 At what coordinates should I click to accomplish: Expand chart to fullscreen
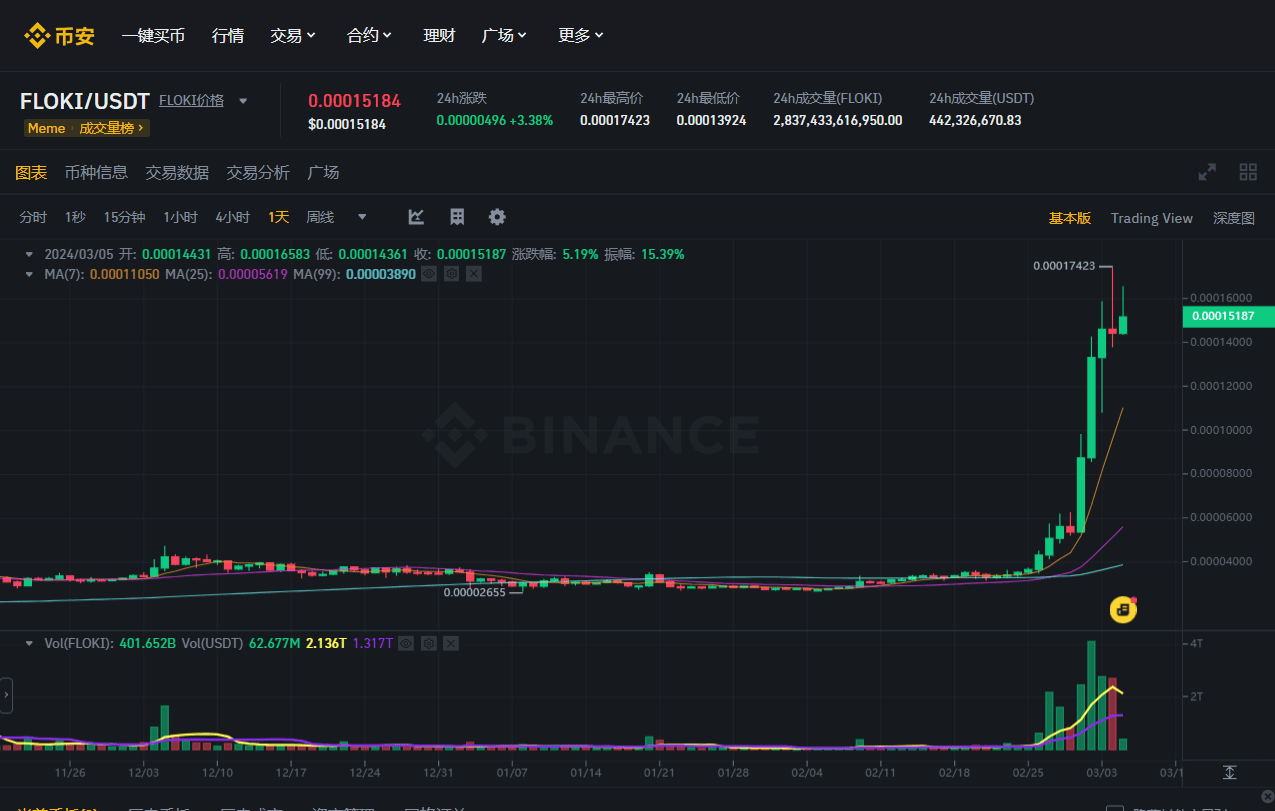1208,172
